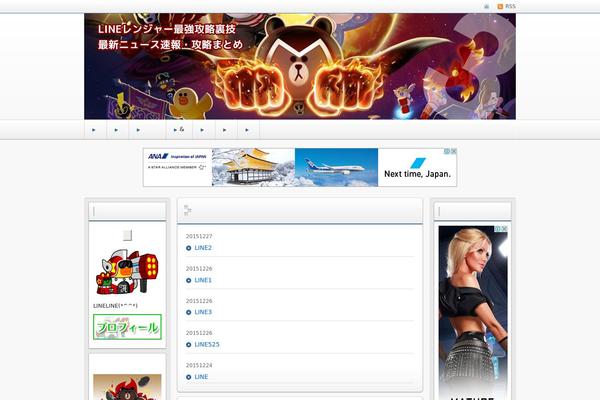This screenshot has width=600, height=400.
Task: Open the RSS feed link
Action: (x=506, y=7)
